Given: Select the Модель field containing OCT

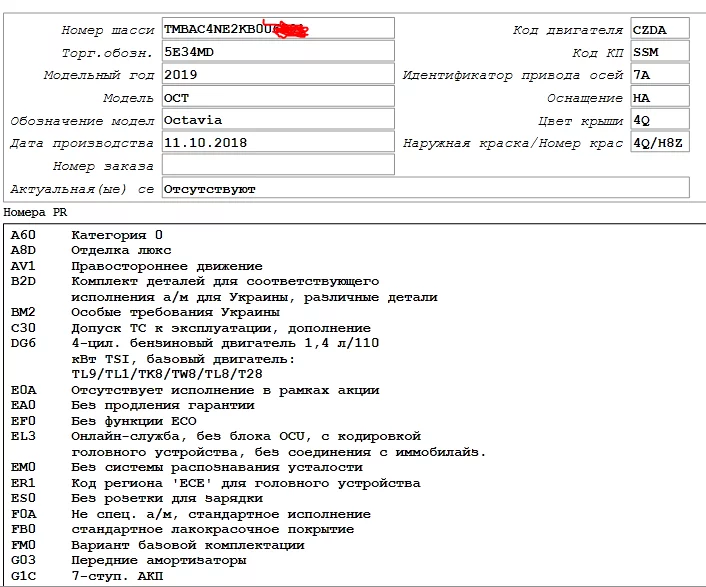Looking at the screenshot, I should (278, 96).
